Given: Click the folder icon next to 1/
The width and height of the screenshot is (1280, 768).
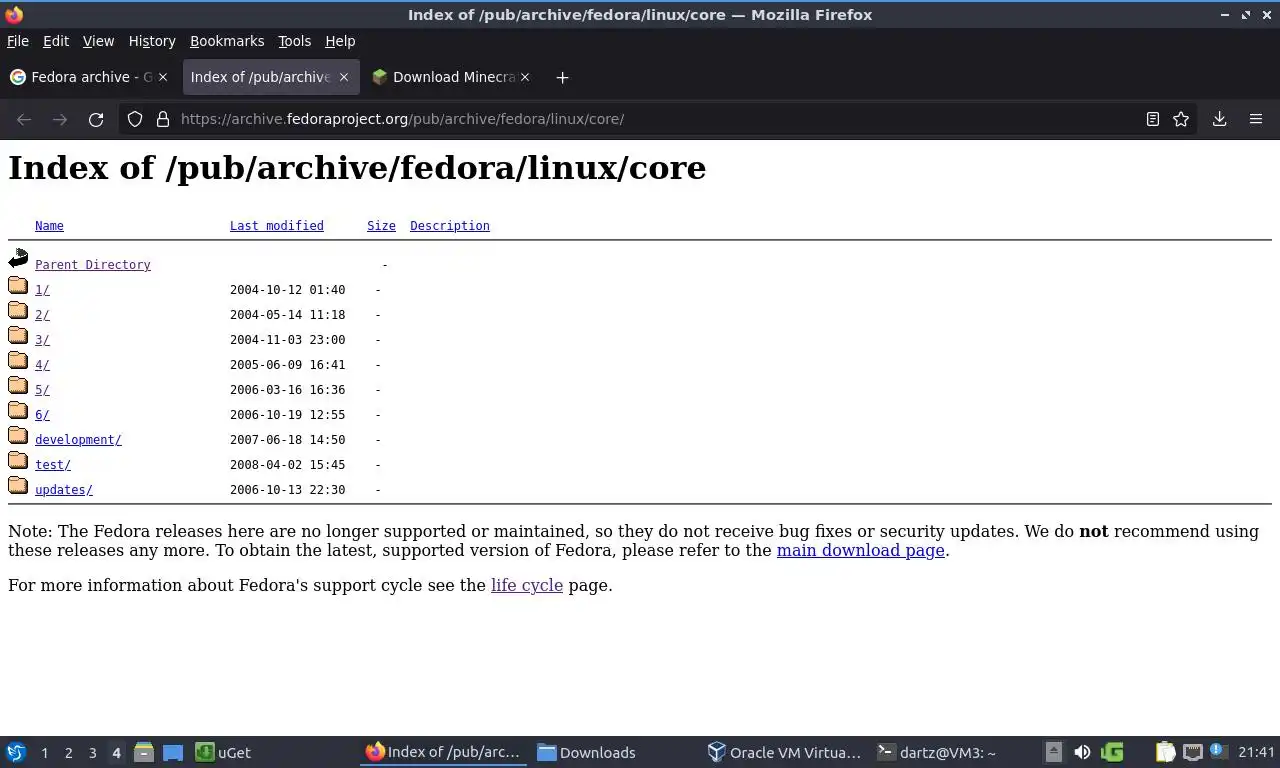Looking at the screenshot, I should tap(18, 286).
